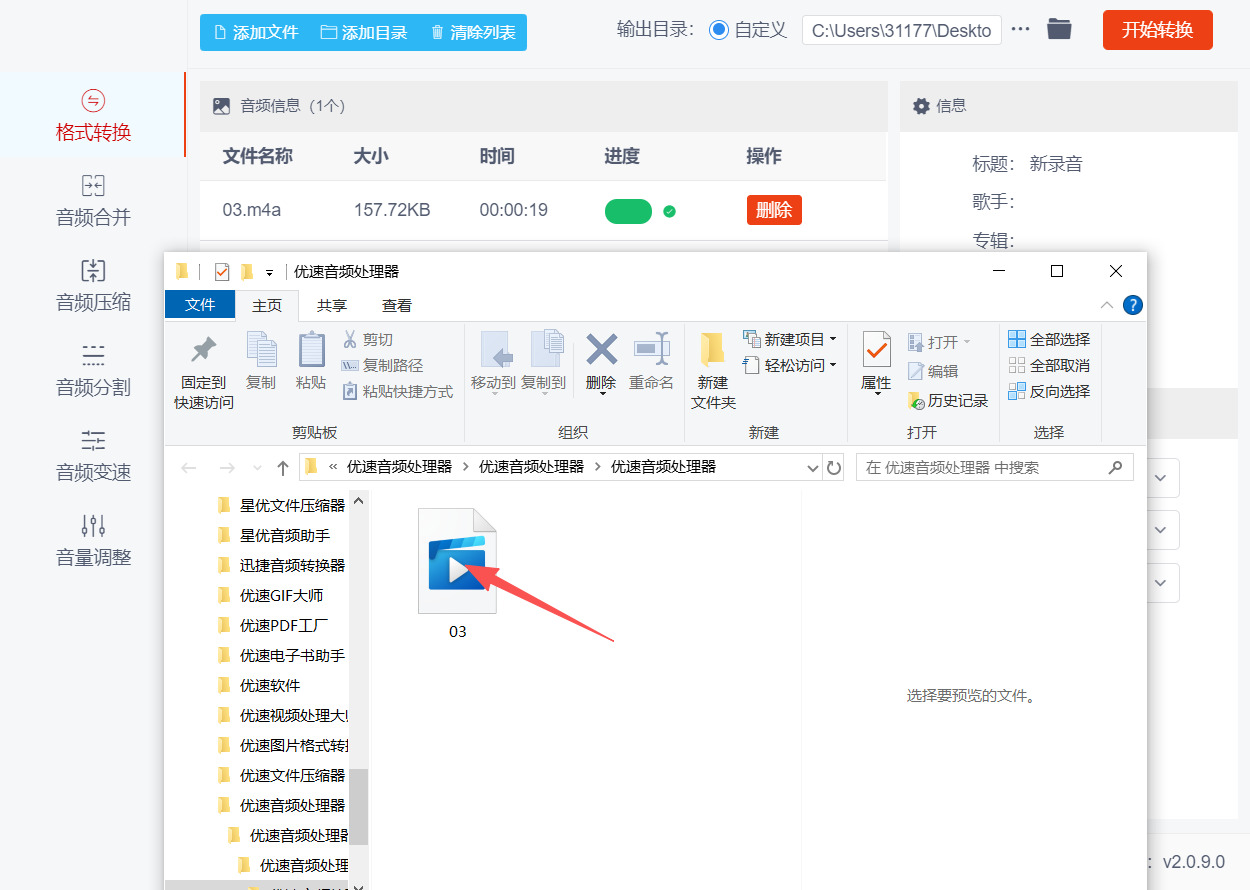
Task: Open the 音量调整 panel
Action: [x=93, y=540]
